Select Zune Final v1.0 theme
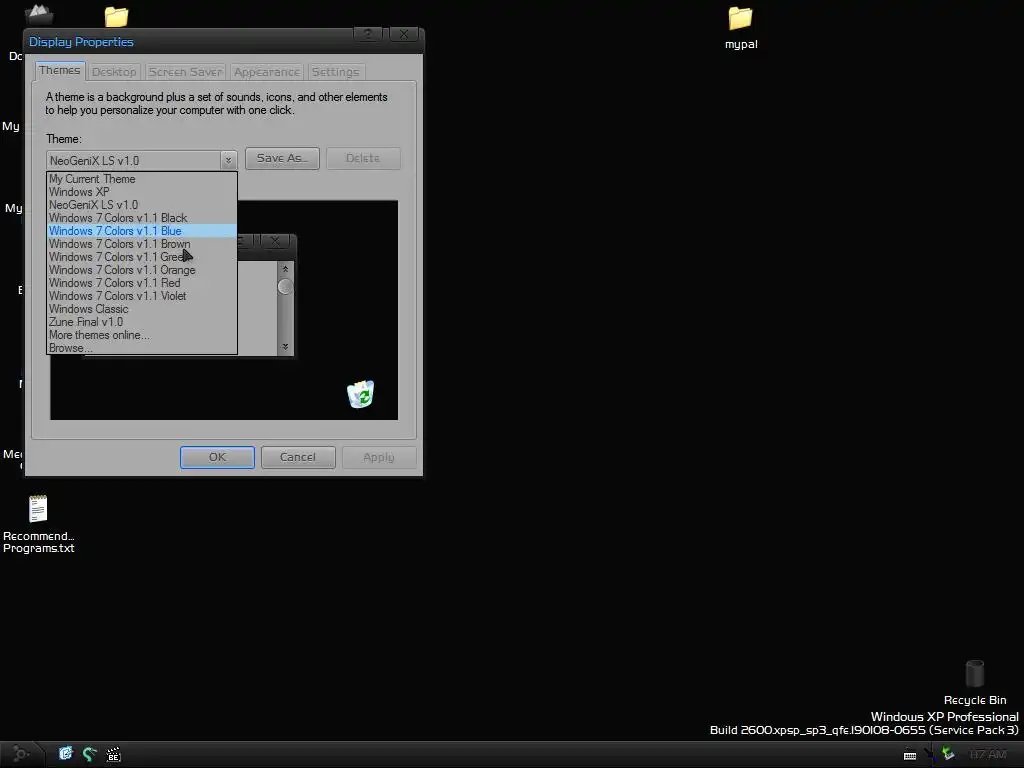The height and width of the screenshot is (768, 1024). [142, 322]
